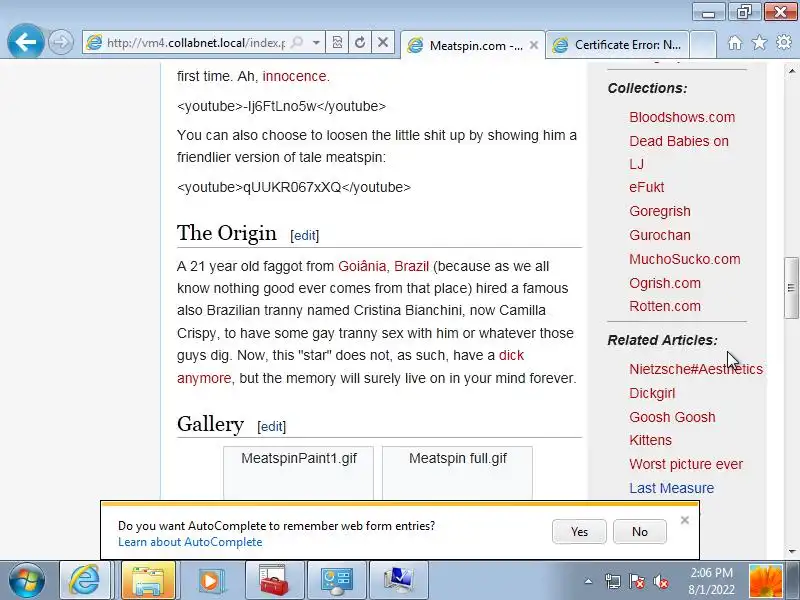The width and height of the screenshot is (800, 600).
Task: Open Action Center flag icon
Action: (636, 581)
